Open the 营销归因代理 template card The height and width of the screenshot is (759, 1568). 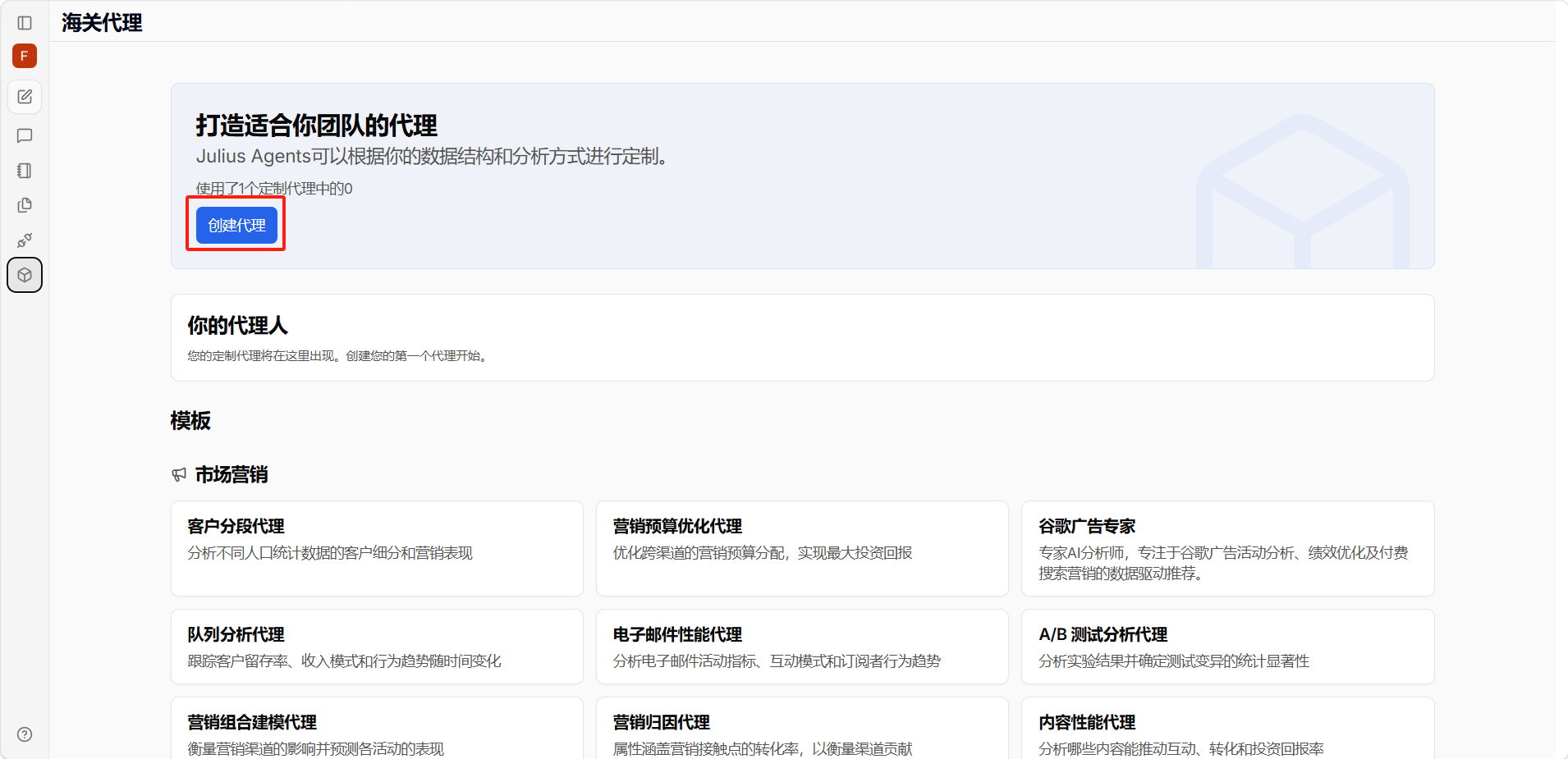[x=802, y=729]
